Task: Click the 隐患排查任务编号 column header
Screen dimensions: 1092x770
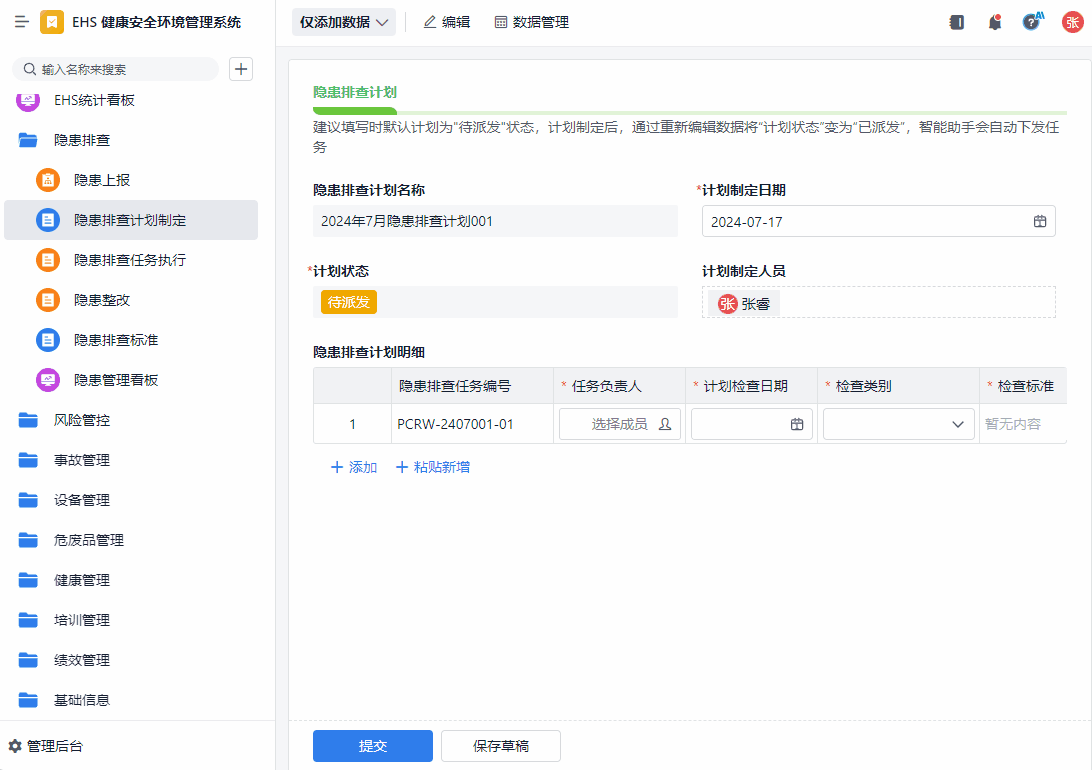Action: [x=472, y=386]
